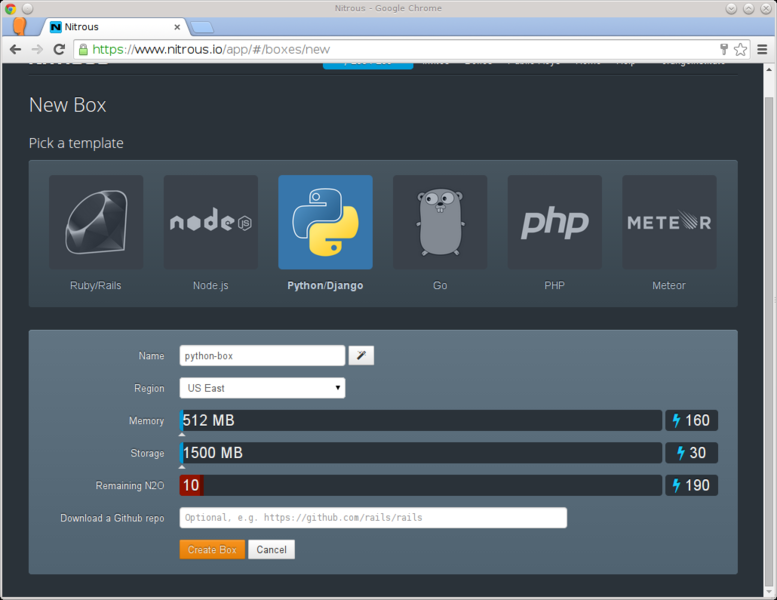Click the browser forward arrow

[38, 50]
